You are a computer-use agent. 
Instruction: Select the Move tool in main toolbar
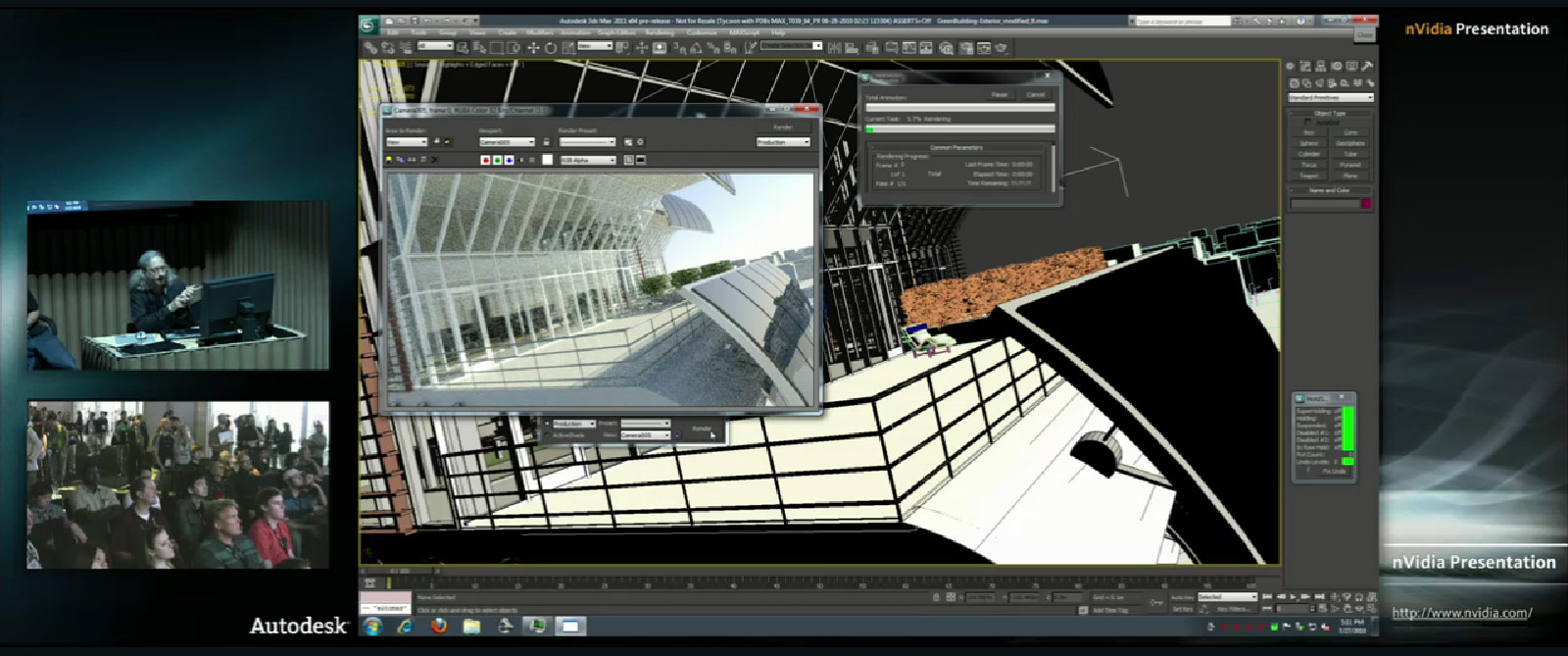pos(533,47)
